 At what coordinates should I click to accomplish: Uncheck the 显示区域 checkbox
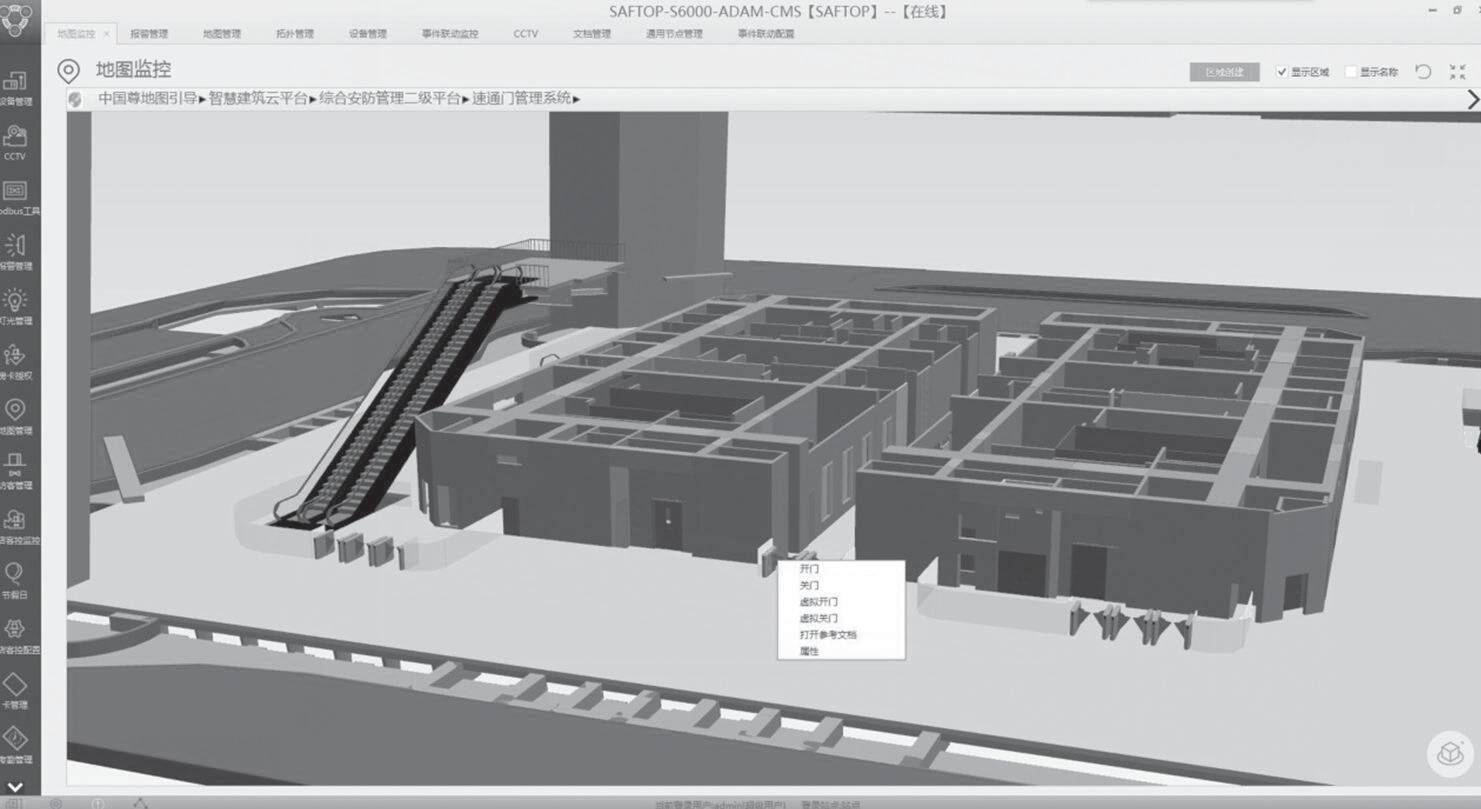click(1282, 72)
